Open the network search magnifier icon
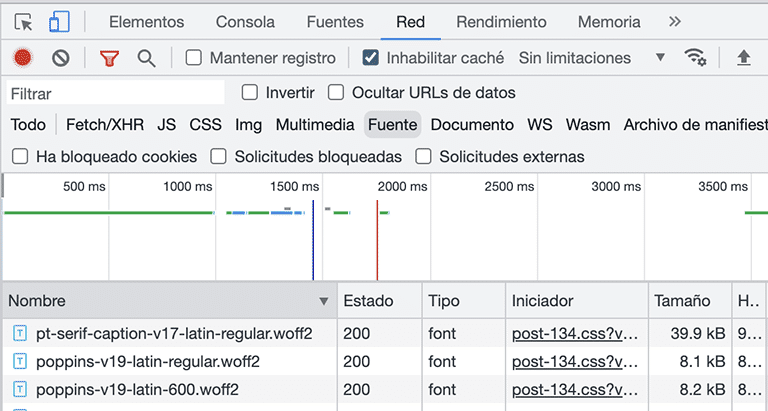 [146, 58]
